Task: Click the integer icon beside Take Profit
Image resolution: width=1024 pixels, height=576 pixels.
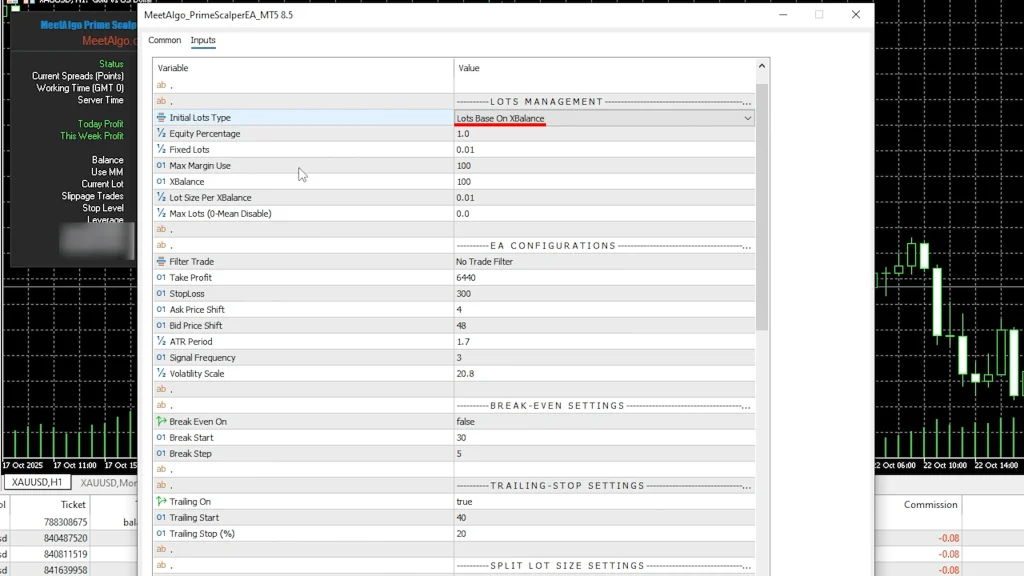Action: pyautogui.click(x=161, y=278)
